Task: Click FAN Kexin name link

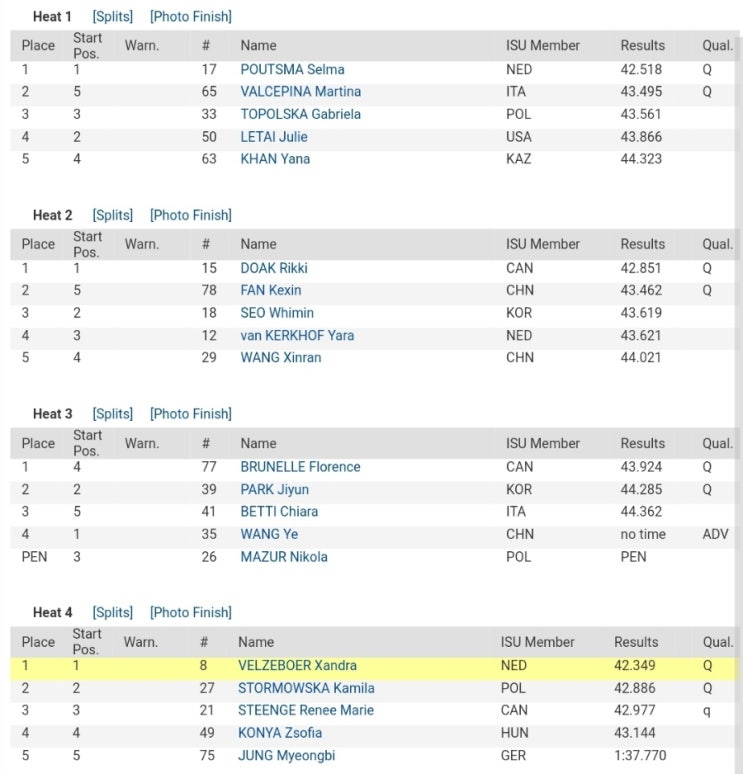Action: 271,290
